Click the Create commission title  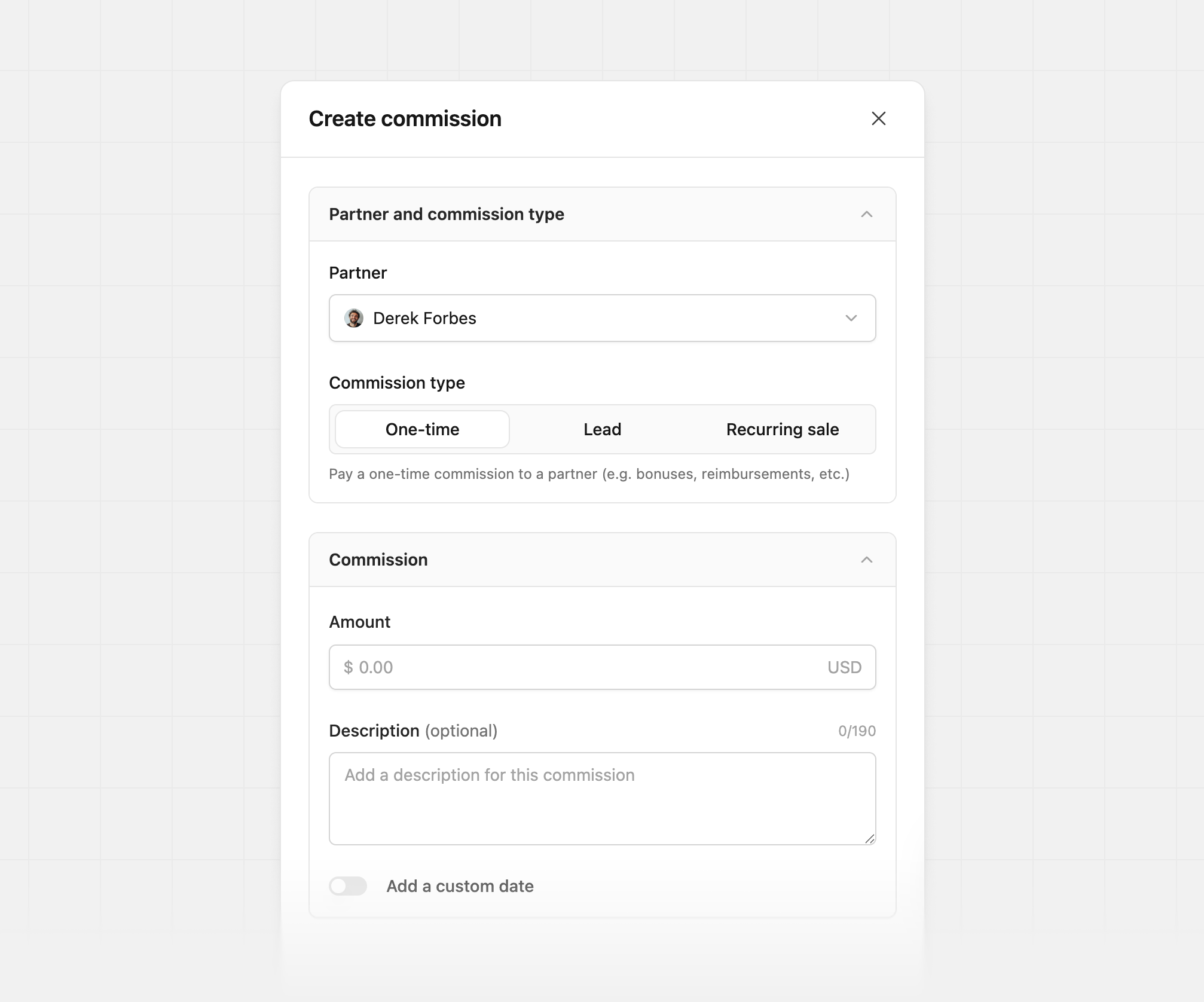click(405, 118)
